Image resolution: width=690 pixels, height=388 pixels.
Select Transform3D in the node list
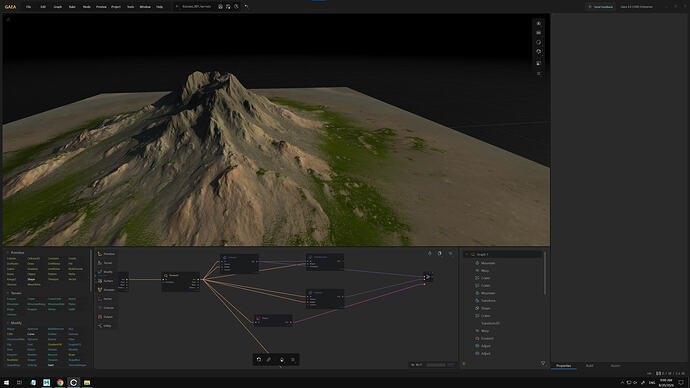tap(490, 323)
